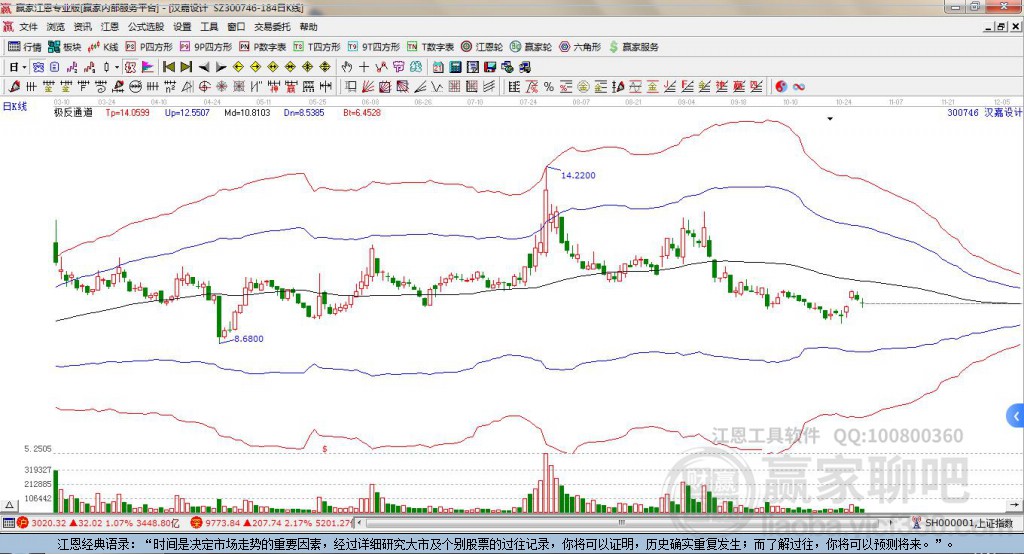Open the T四方形 tool
Screen dimensions: 1024x554
(317, 47)
